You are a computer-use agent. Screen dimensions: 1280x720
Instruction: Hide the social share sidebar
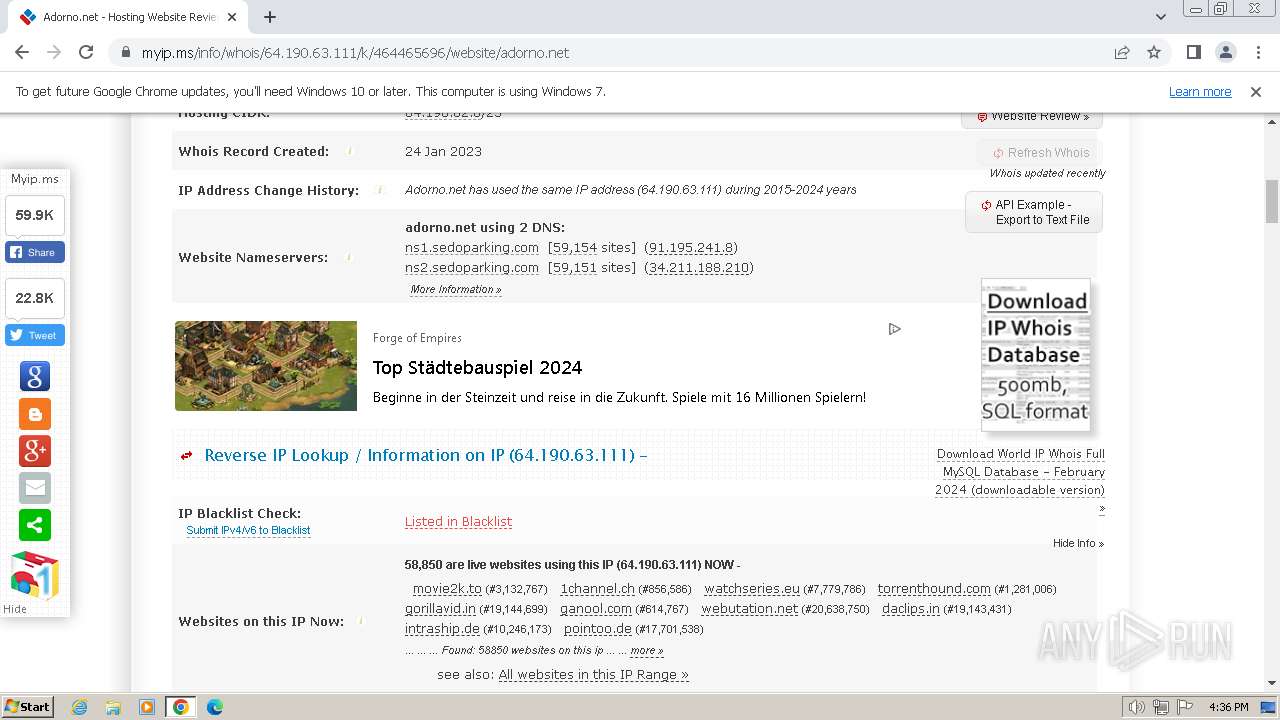pos(15,609)
